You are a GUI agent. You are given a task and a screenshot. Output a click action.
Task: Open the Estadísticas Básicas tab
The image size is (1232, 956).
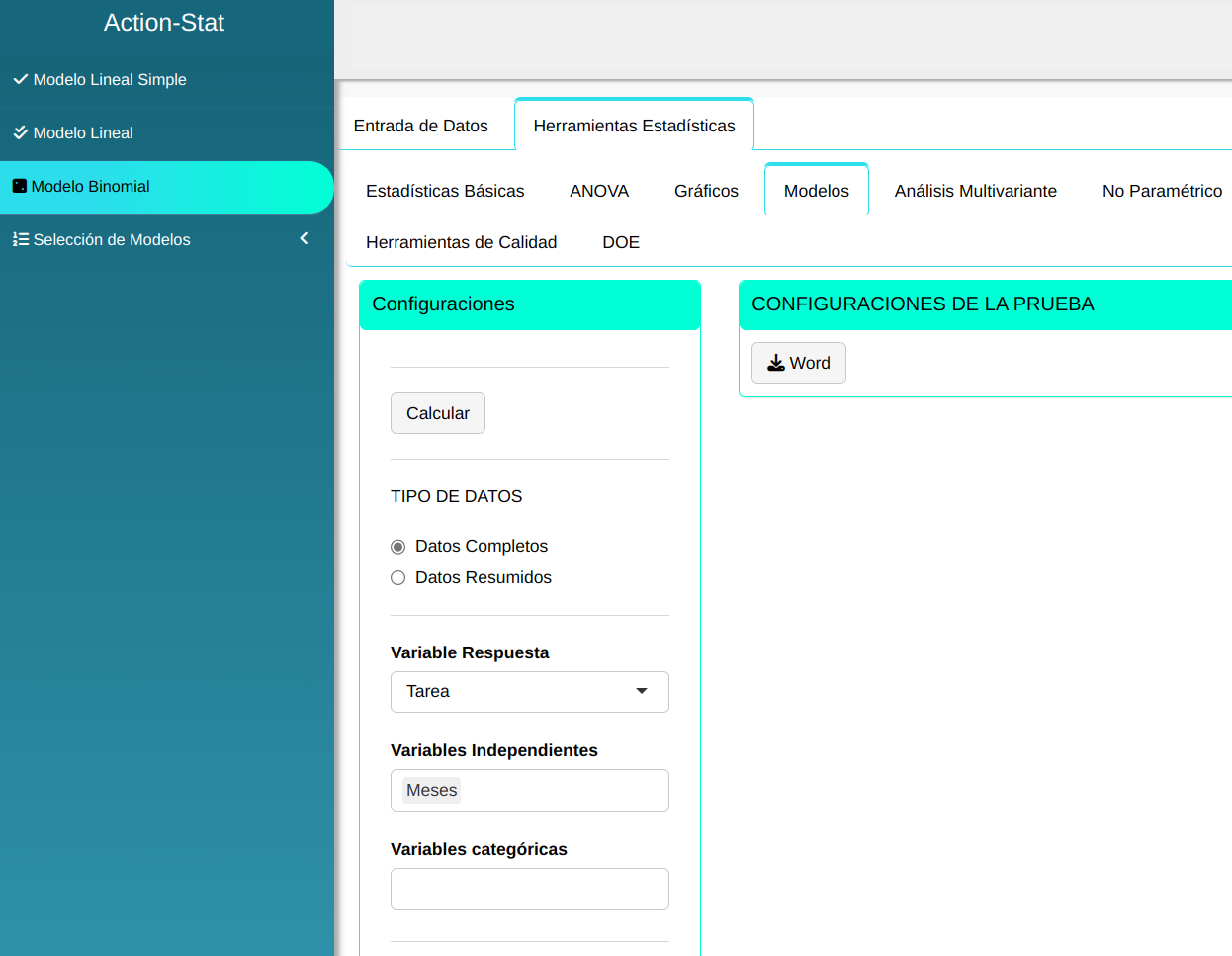(x=445, y=191)
